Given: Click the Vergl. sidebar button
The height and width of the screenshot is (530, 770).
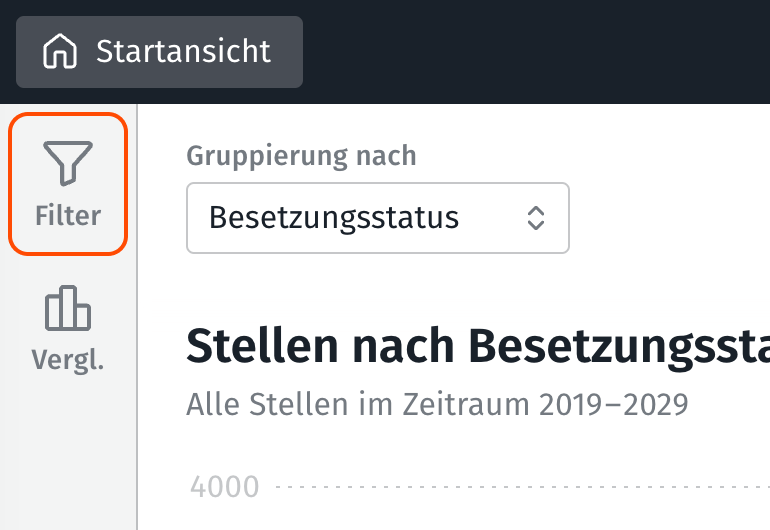Looking at the screenshot, I should tap(68, 330).
